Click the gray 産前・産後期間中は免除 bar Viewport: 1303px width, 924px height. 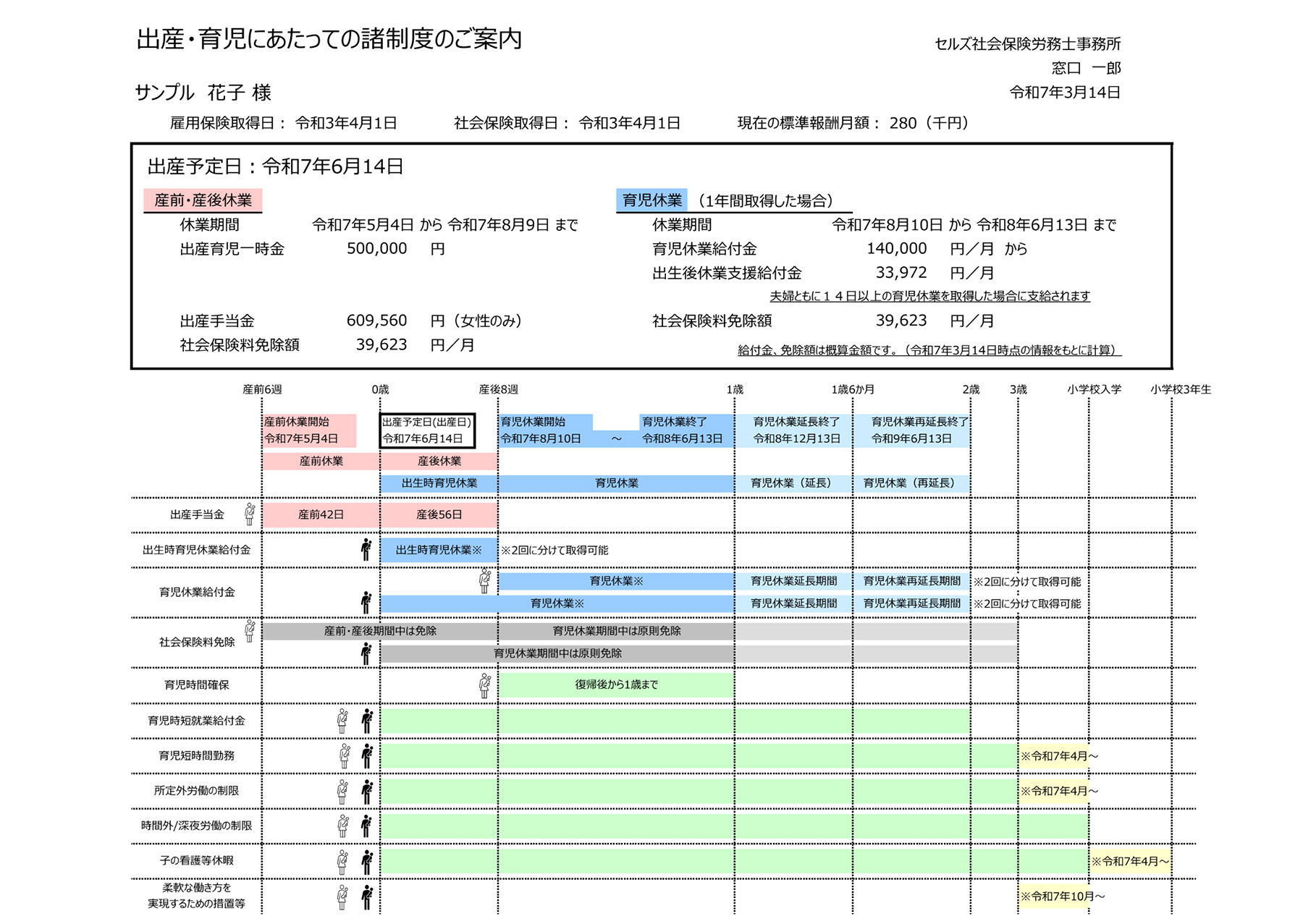380,631
